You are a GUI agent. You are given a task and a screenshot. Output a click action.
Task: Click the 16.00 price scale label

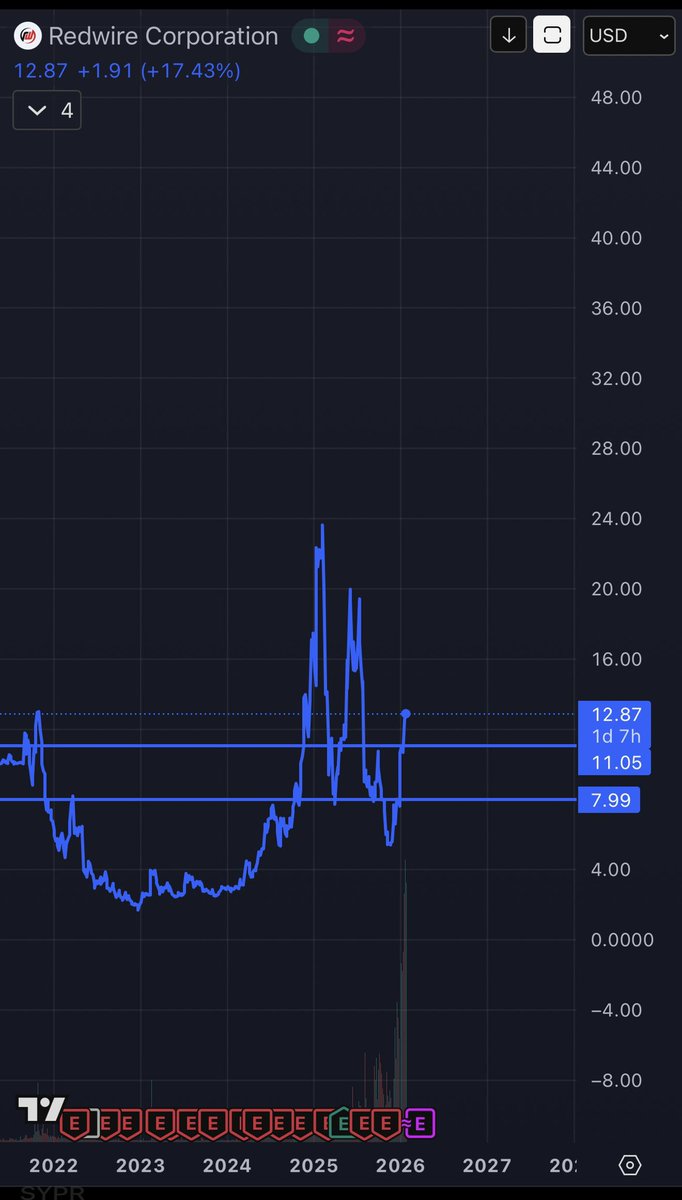click(617, 659)
